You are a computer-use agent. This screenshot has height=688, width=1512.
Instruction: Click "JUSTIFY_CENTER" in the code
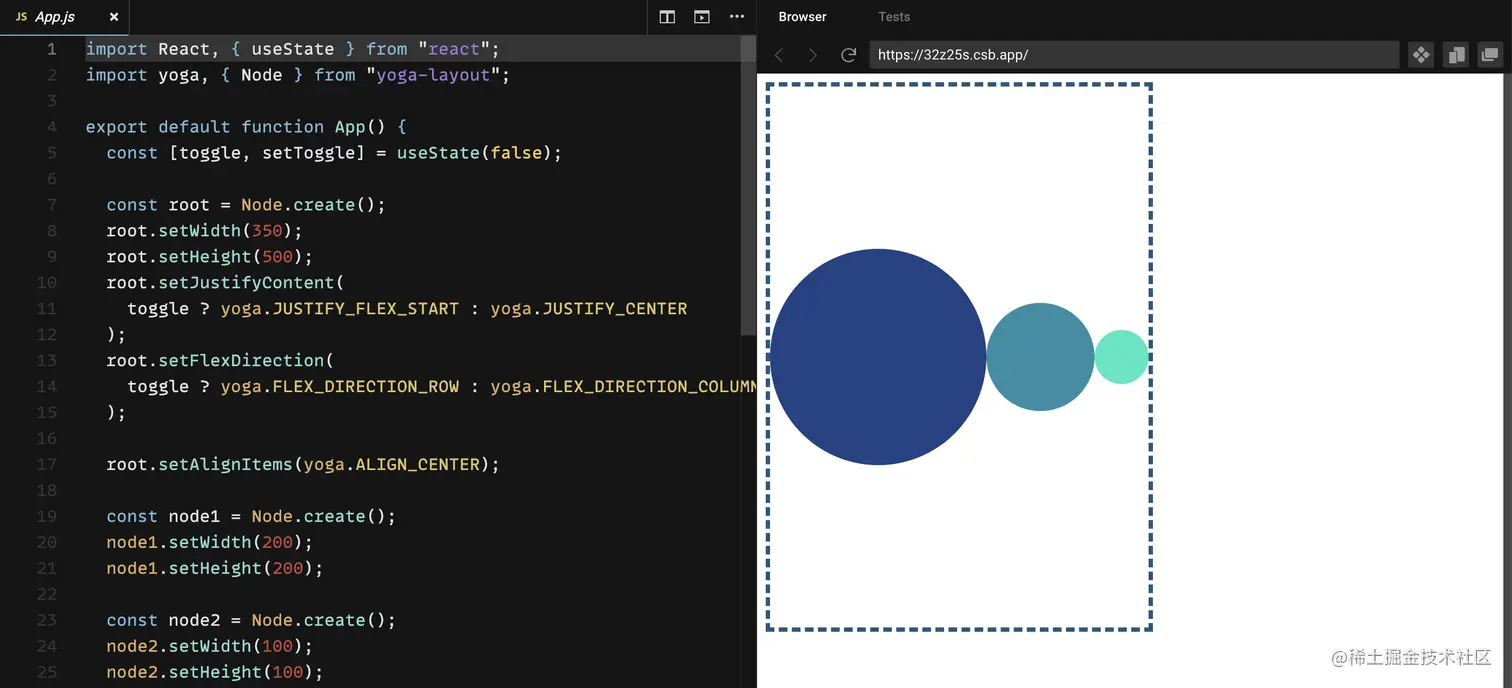pyautogui.click(x=614, y=308)
